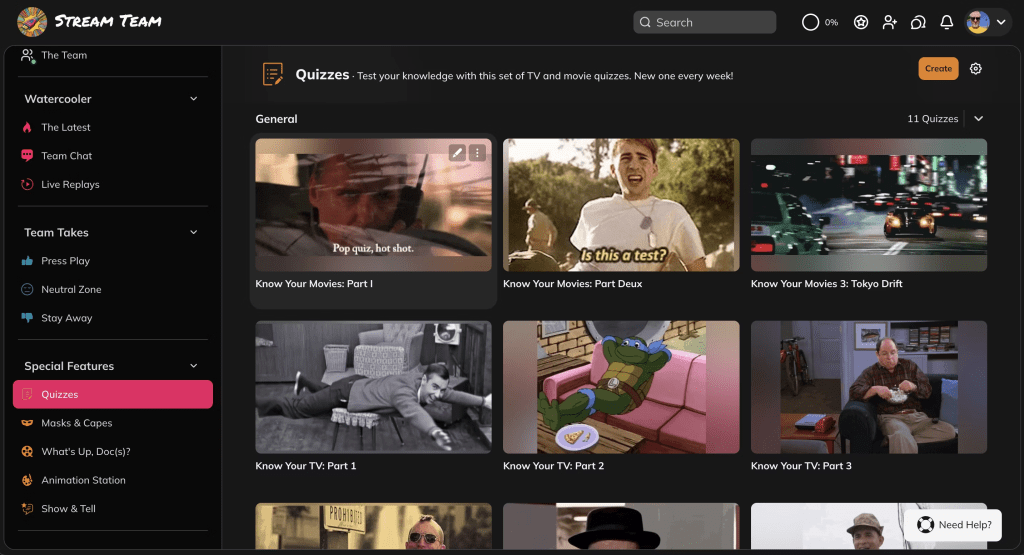Open Masks & Capes sidebar item
Screen dimensions: 1024x555
[76, 423]
